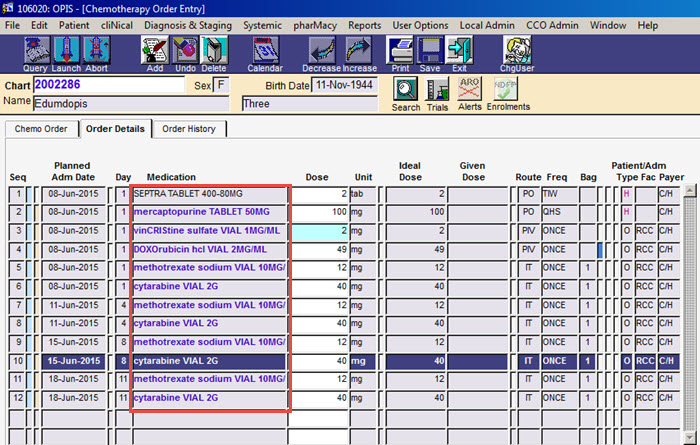This screenshot has width=700, height=445.
Task: Launch the order with the rocket icon
Action: pos(66,51)
